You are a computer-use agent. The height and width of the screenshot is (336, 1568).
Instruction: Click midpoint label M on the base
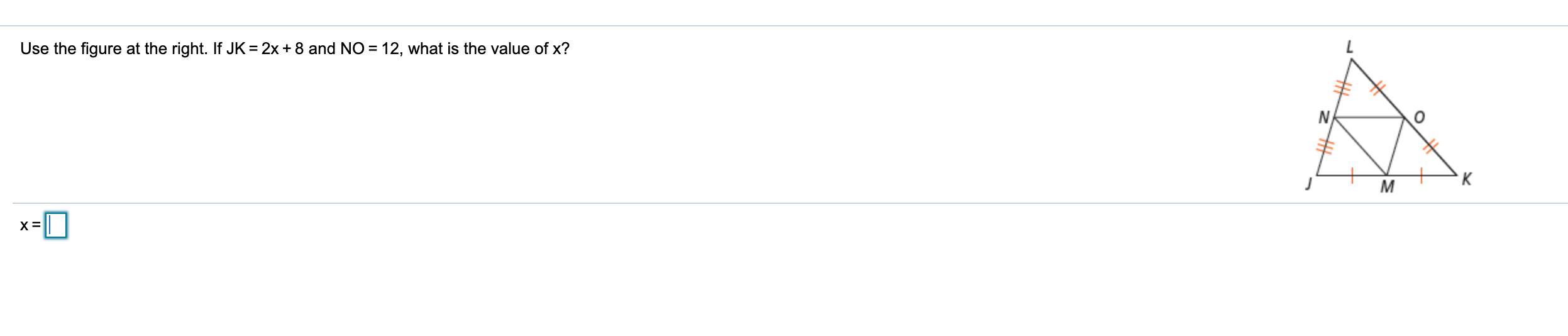[1387, 187]
